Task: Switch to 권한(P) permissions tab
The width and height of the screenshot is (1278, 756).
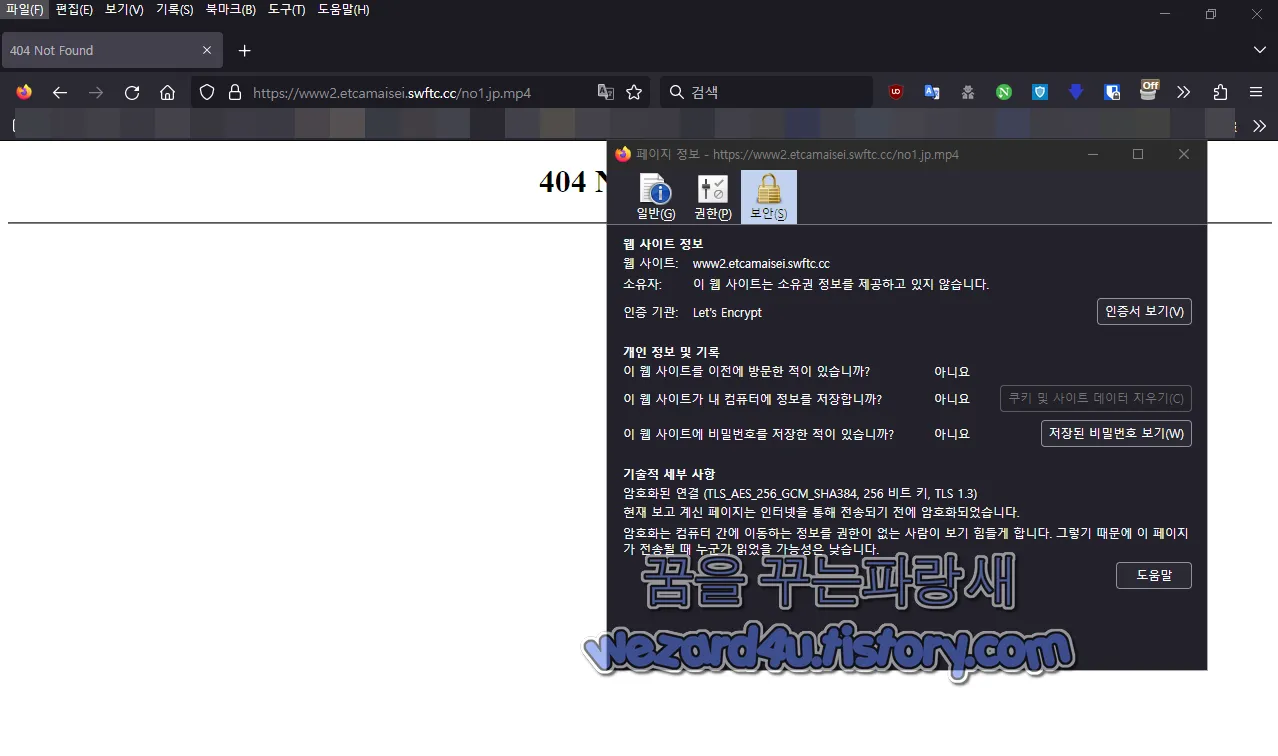Action: point(713,197)
